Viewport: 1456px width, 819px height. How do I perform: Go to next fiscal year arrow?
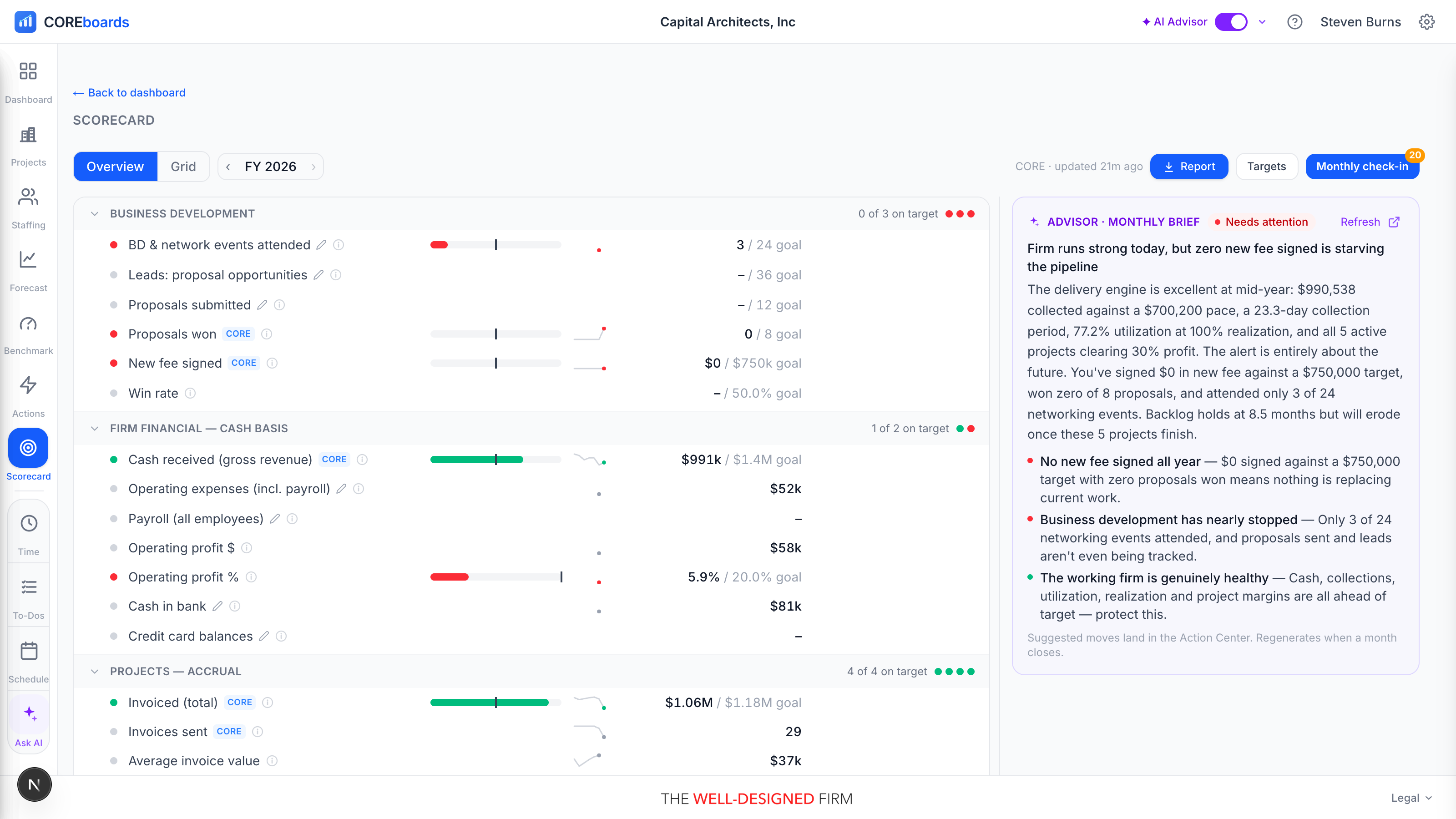pos(313,167)
